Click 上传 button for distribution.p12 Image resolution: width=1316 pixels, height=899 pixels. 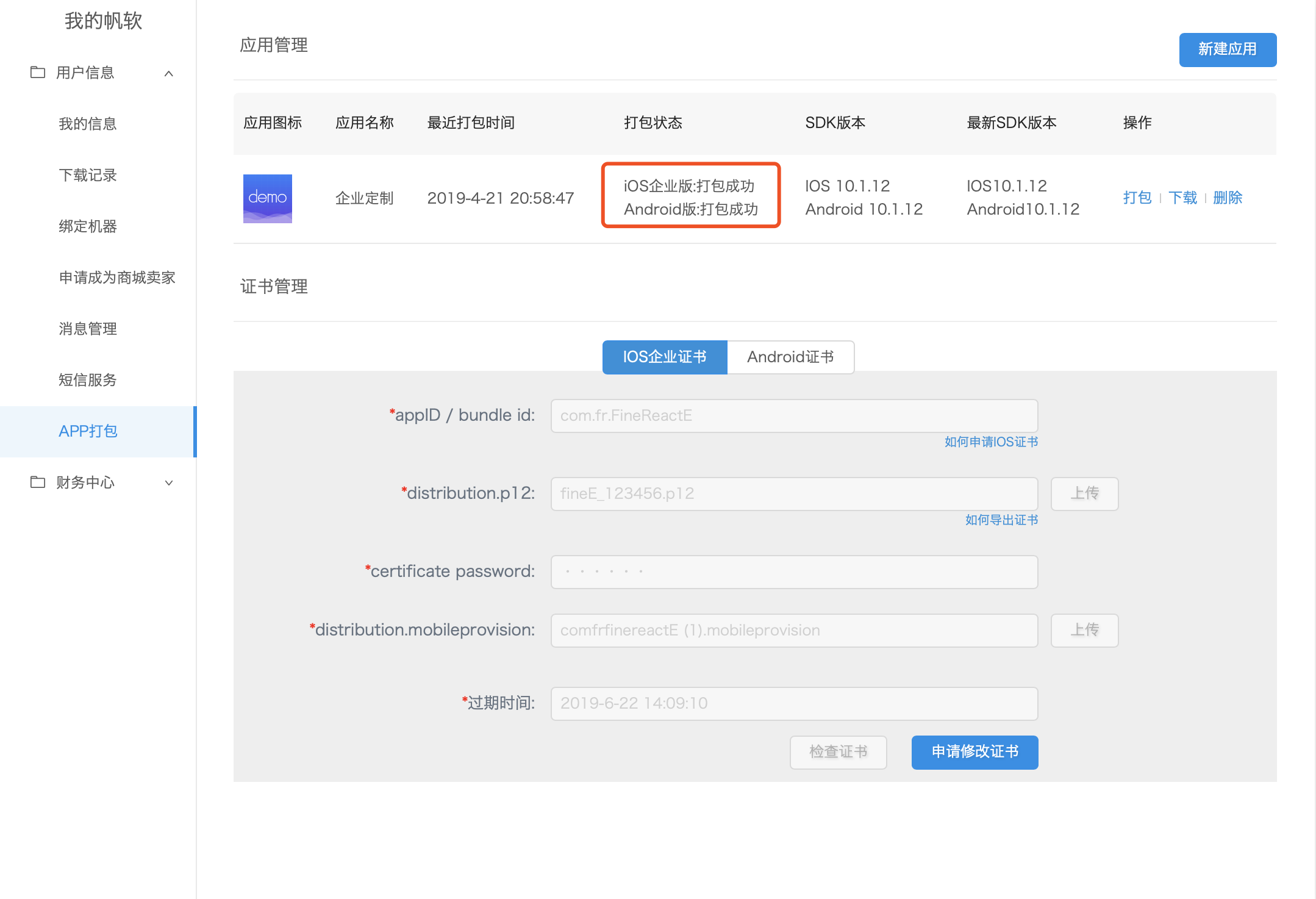pos(1084,493)
